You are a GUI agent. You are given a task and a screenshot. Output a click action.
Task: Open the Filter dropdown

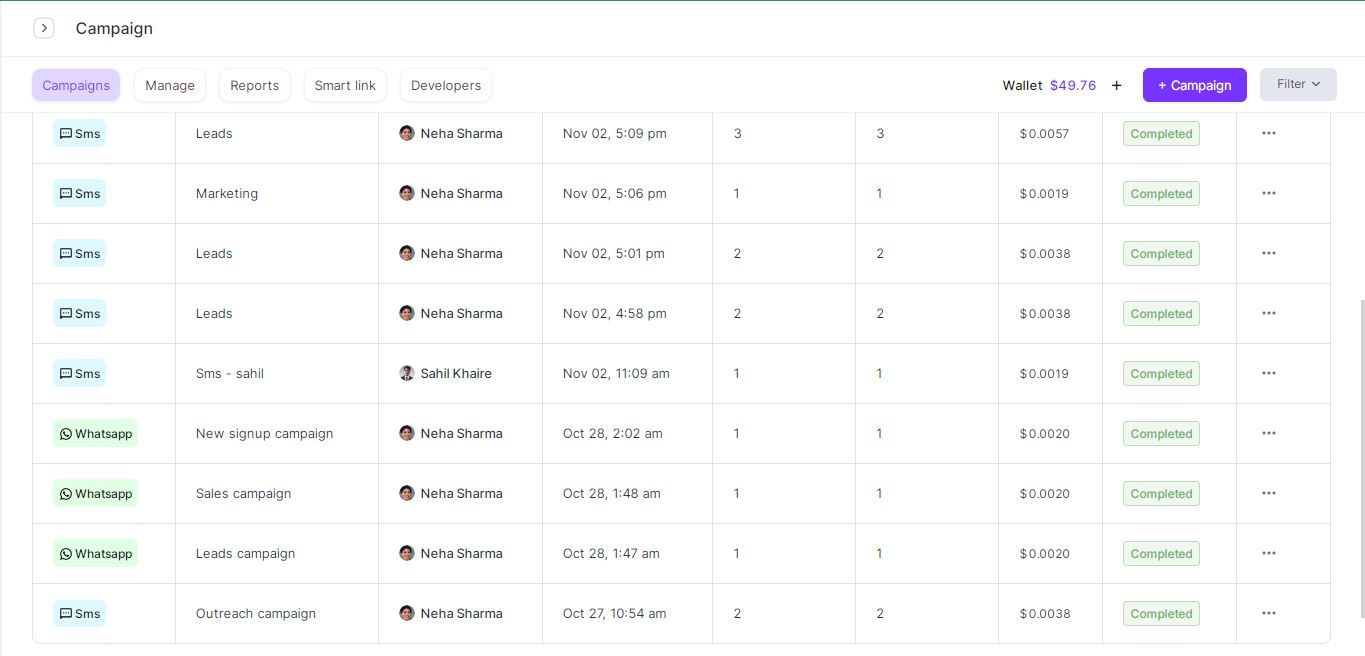[x=1297, y=84]
